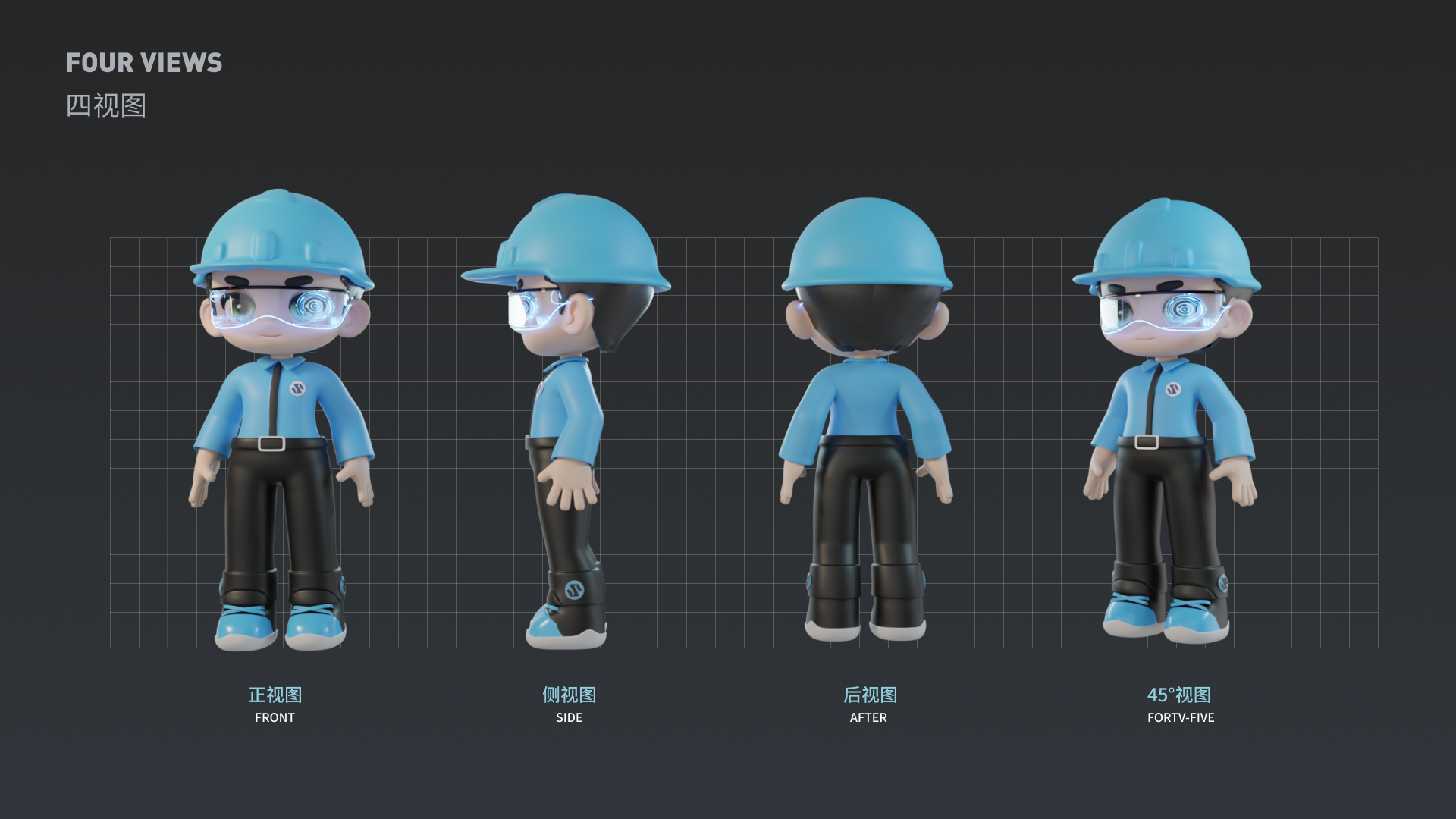Click the boot logo emblem on side view
This screenshot has height=819, width=1456.
pyautogui.click(x=574, y=589)
